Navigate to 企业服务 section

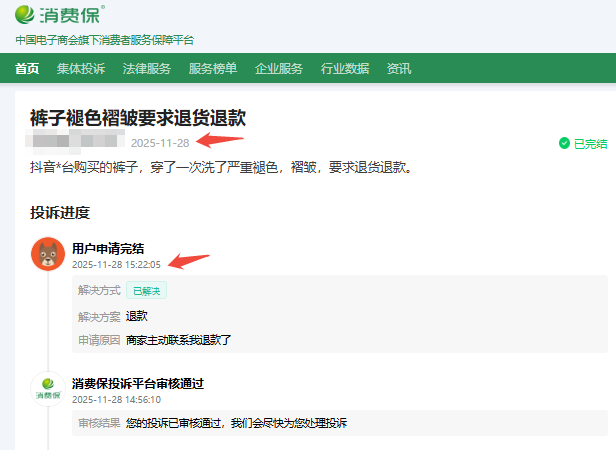pos(279,69)
